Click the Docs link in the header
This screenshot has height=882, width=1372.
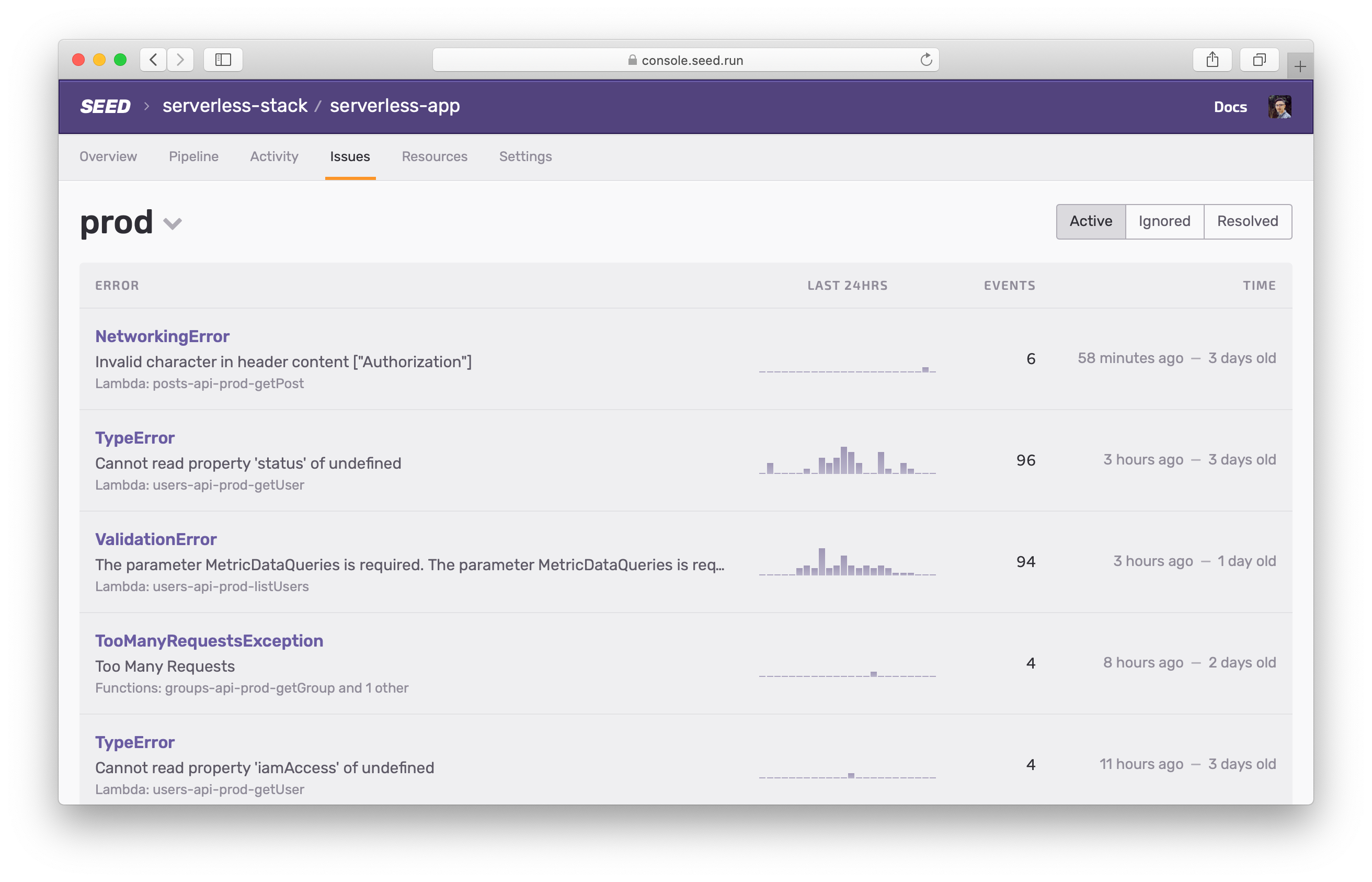[x=1230, y=107]
